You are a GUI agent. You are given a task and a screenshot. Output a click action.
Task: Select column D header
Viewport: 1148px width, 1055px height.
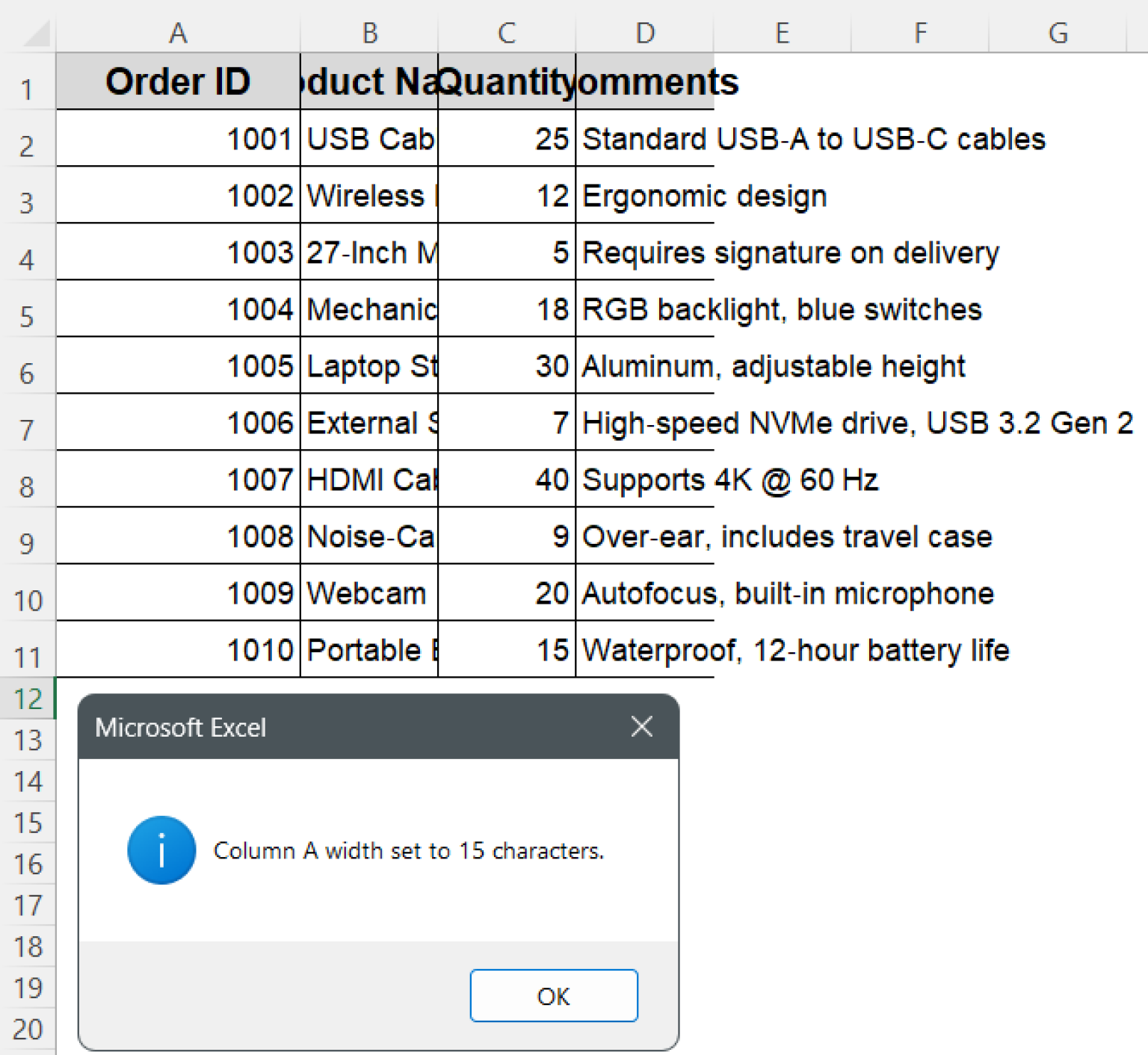click(644, 33)
